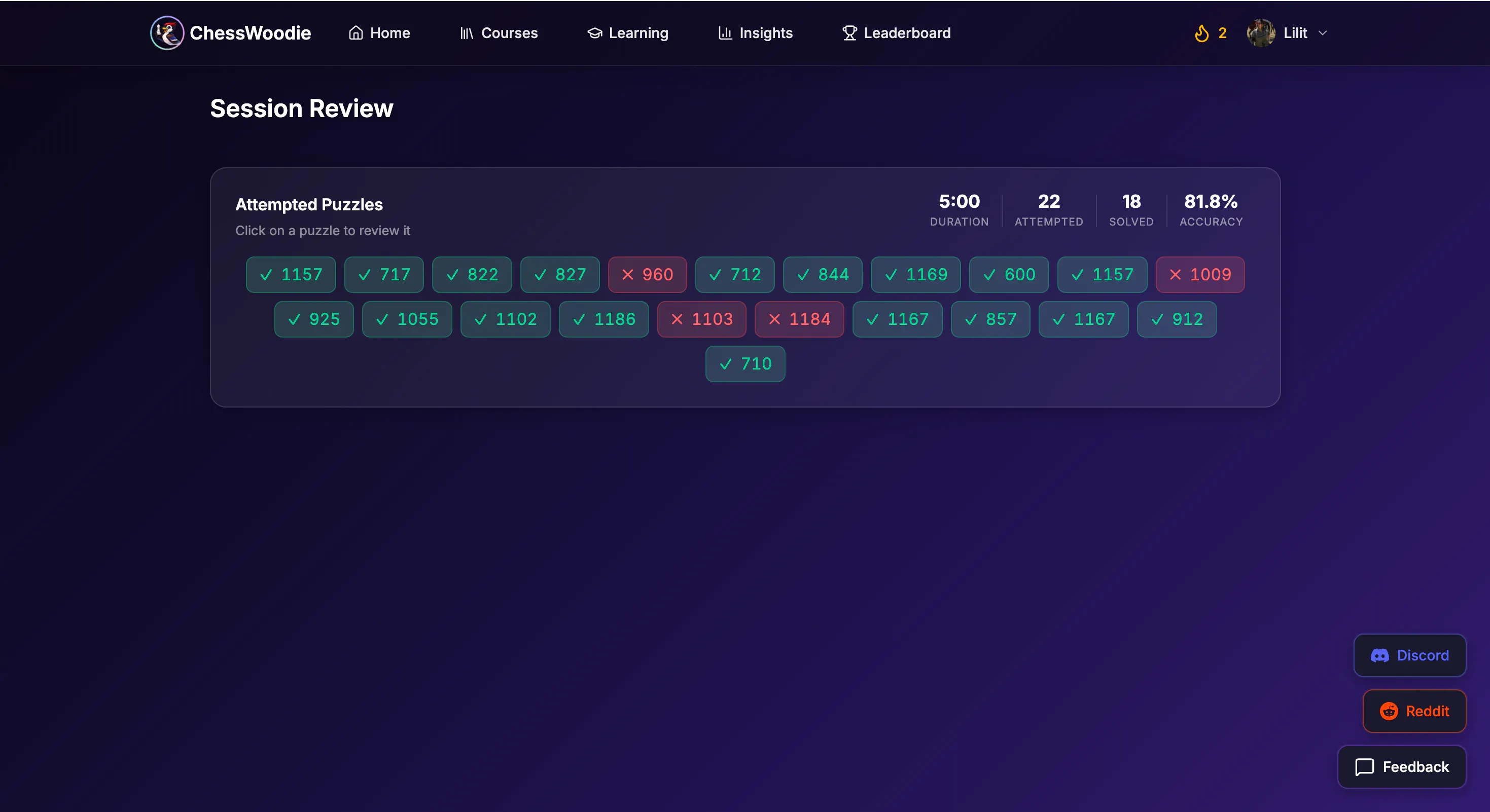This screenshot has width=1490, height=812.
Task: Review solved puzzle 822
Action: click(472, 275)
